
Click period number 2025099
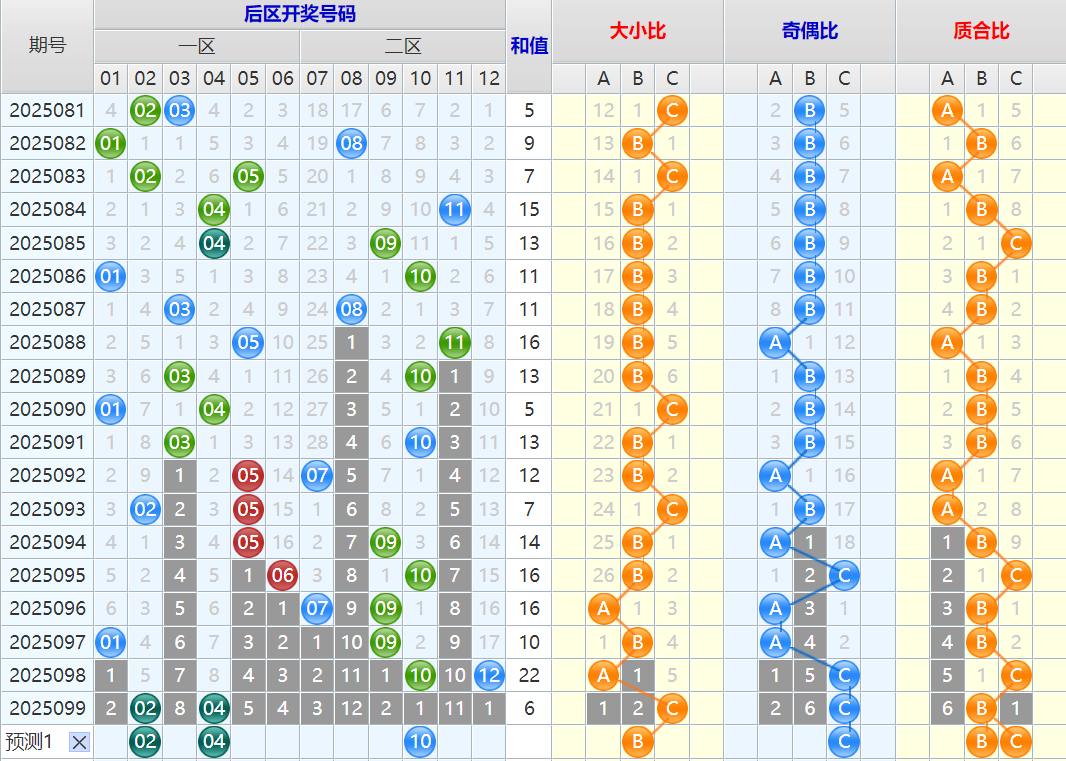coord(47,709)
